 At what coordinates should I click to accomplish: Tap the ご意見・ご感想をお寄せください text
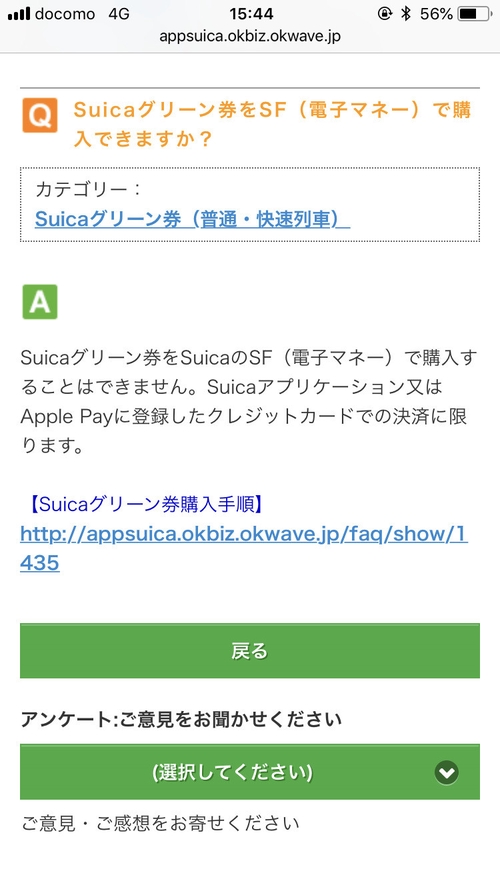point(160,823)
